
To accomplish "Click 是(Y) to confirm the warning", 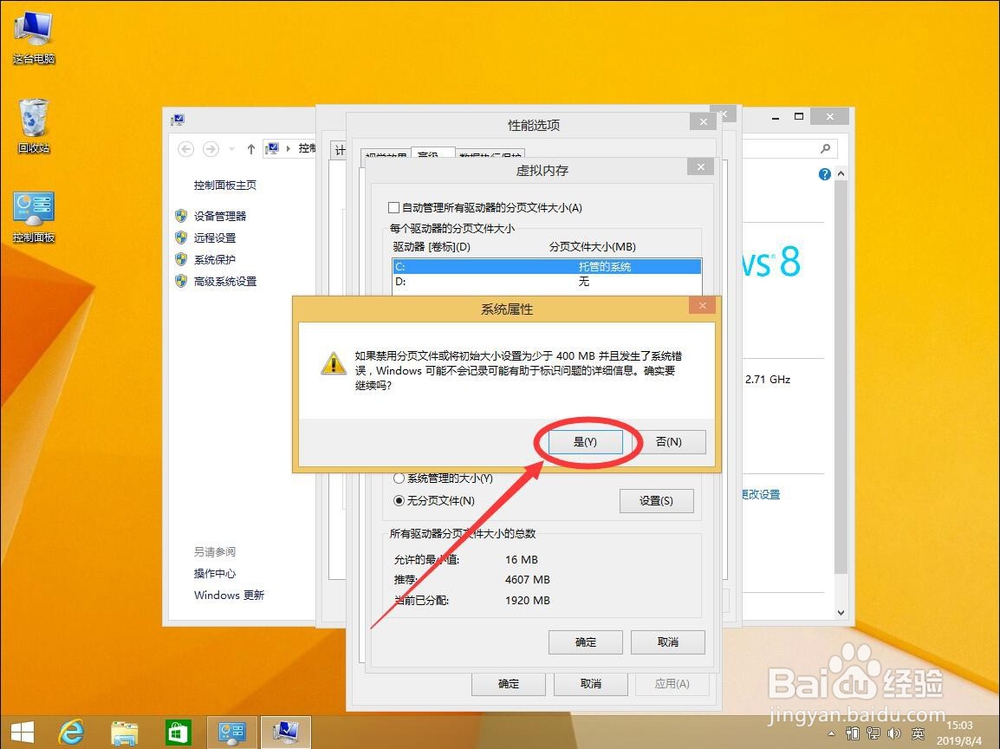I will tap(585, 441).
